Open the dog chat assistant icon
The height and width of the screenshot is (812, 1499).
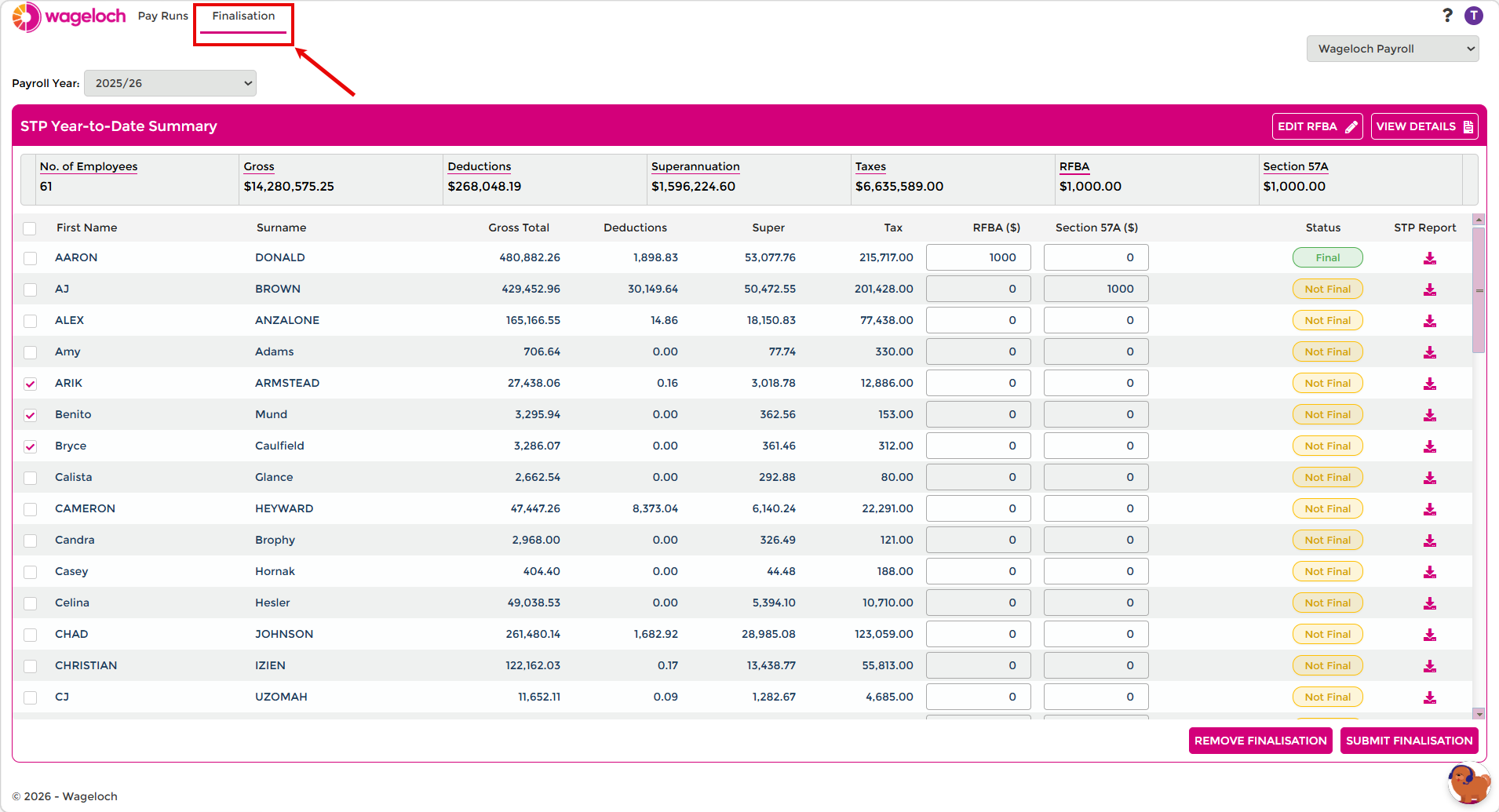(1468, 784)
